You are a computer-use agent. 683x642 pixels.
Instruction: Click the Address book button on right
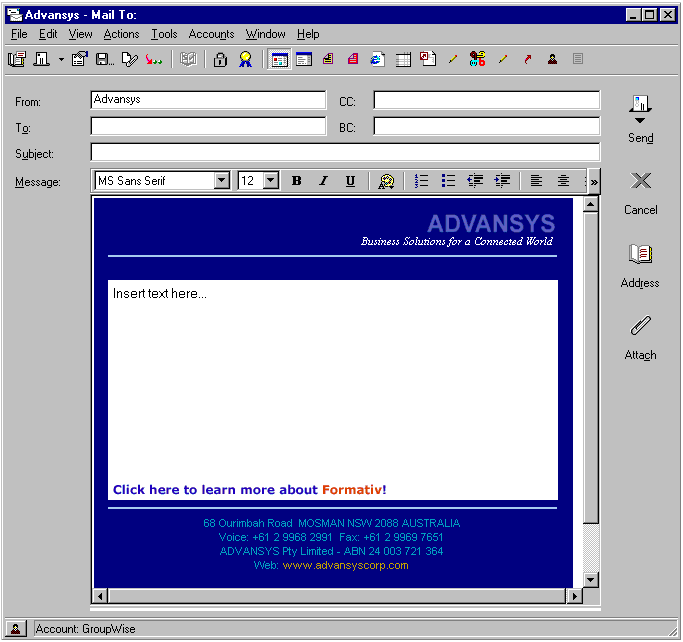pyautogui.click(x=640, y=266)
